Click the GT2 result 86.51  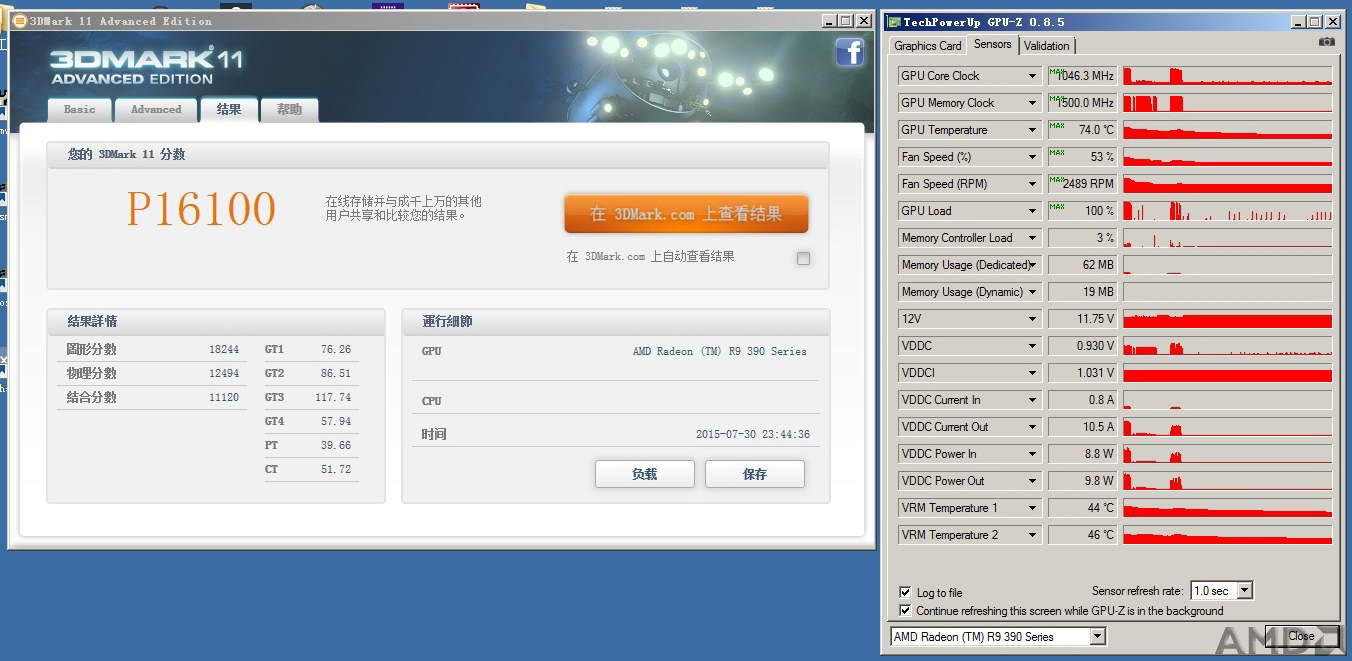point(336,374)
